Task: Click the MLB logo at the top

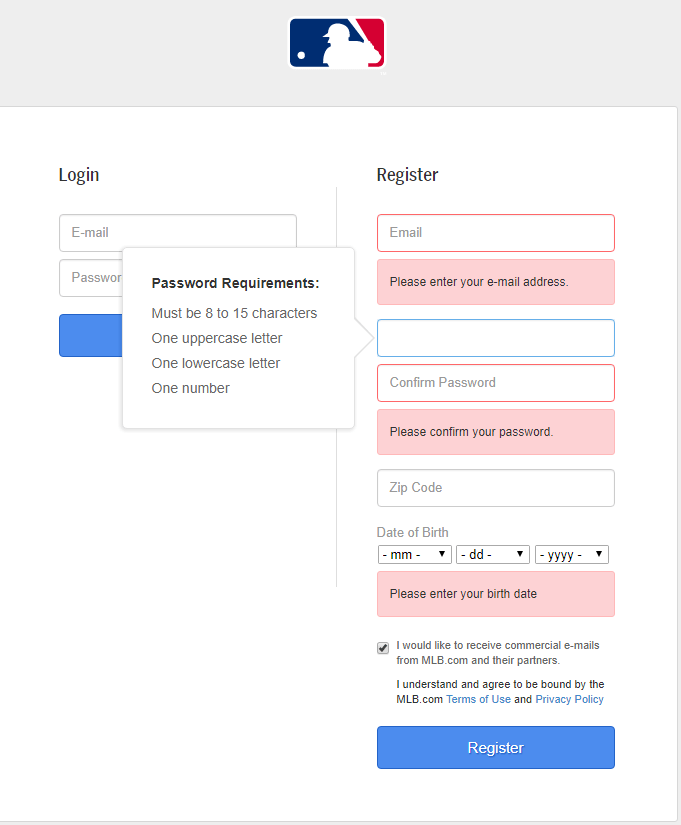Action: click(x=337, y=44)
